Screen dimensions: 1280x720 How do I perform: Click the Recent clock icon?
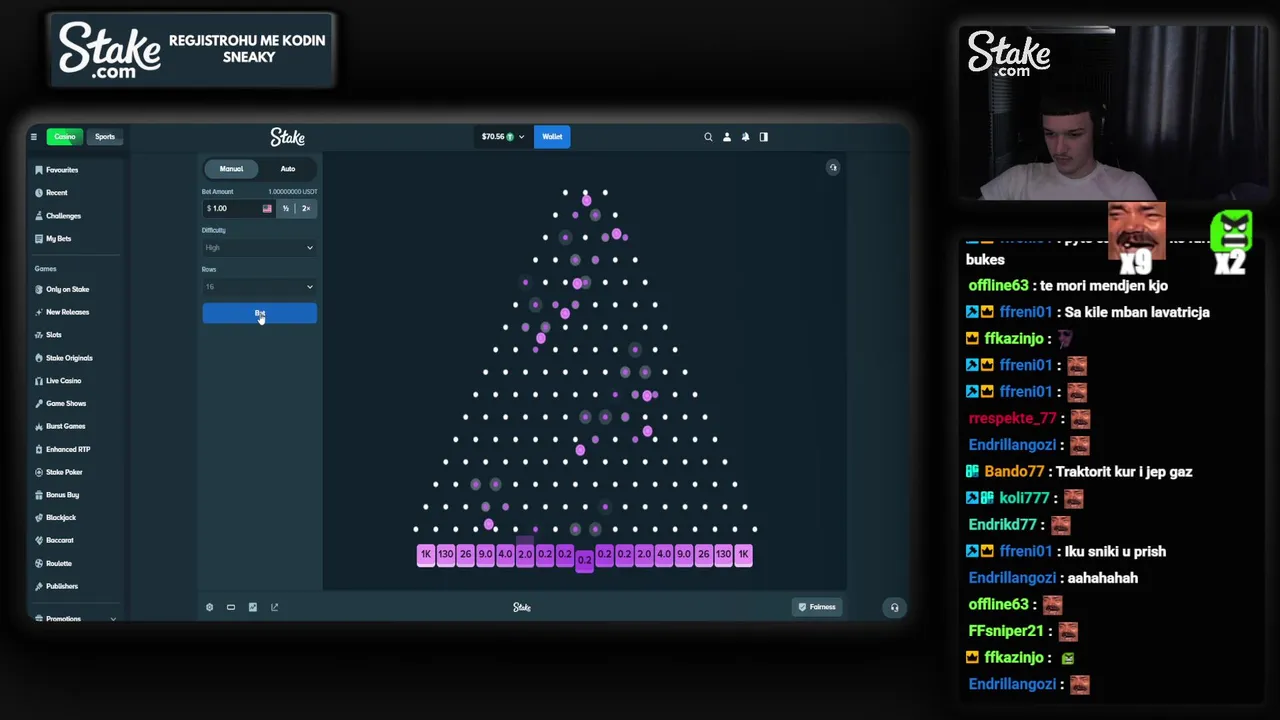39,193
